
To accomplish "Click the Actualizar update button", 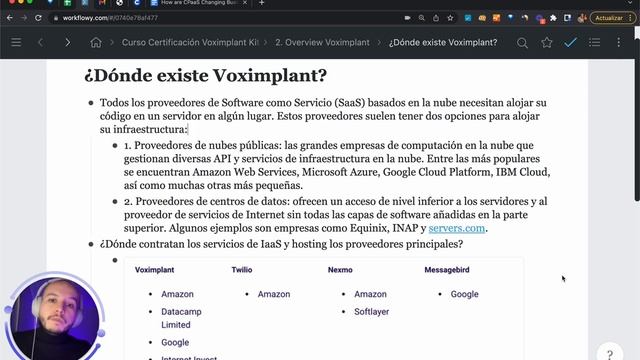I will tap(613, 18).
